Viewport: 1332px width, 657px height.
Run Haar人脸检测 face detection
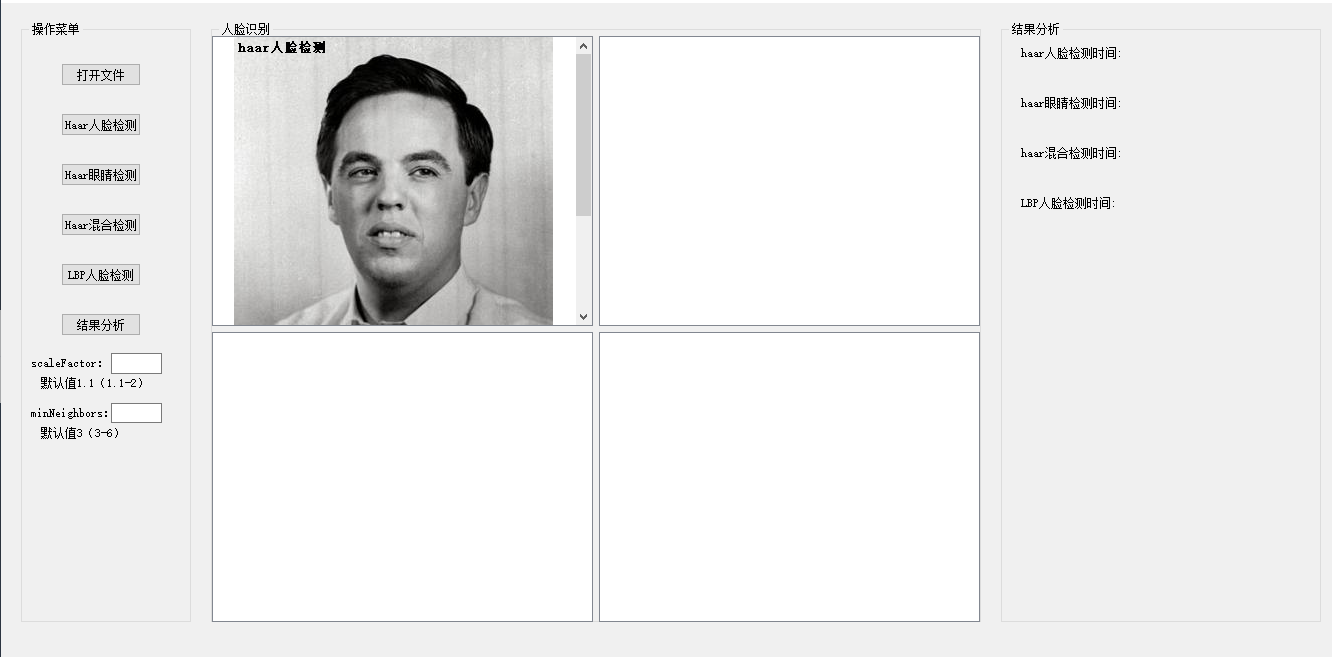100,125
